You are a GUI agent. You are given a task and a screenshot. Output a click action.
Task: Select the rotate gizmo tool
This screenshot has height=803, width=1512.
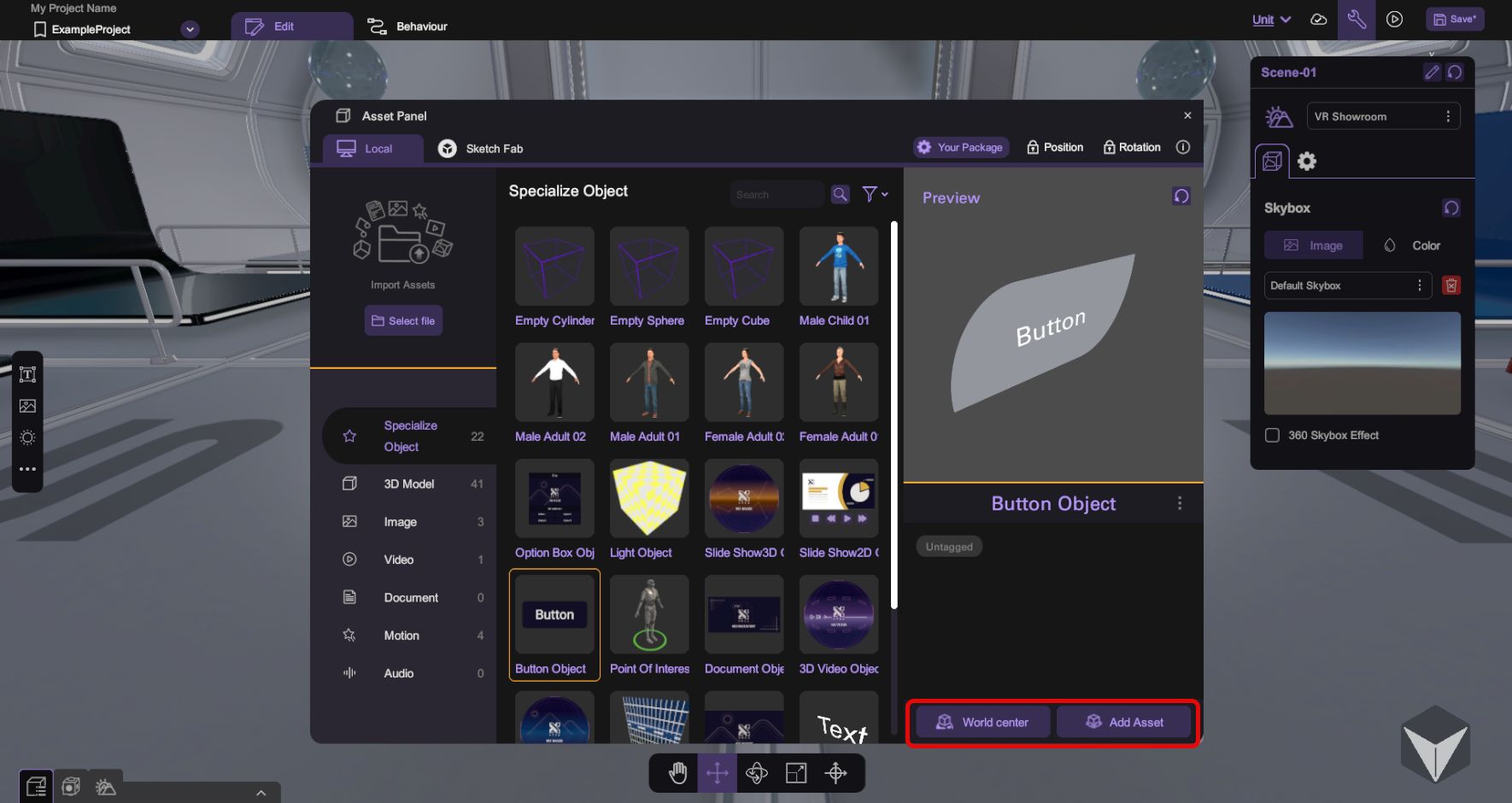(757, 773)
